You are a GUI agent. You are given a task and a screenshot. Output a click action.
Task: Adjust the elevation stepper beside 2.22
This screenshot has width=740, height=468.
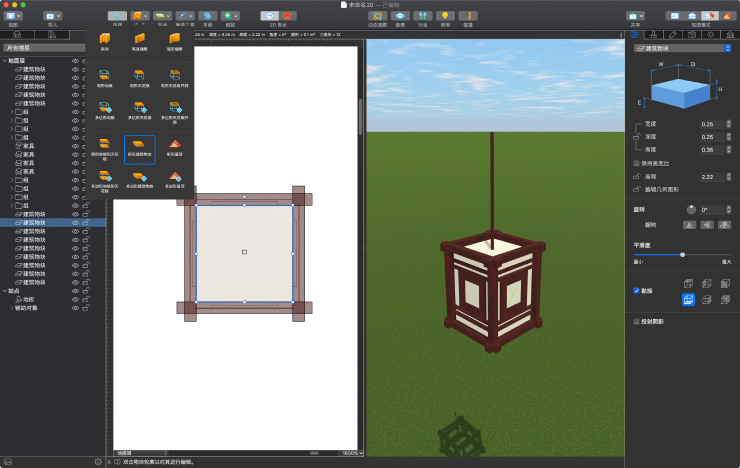[x=729, y=177]
